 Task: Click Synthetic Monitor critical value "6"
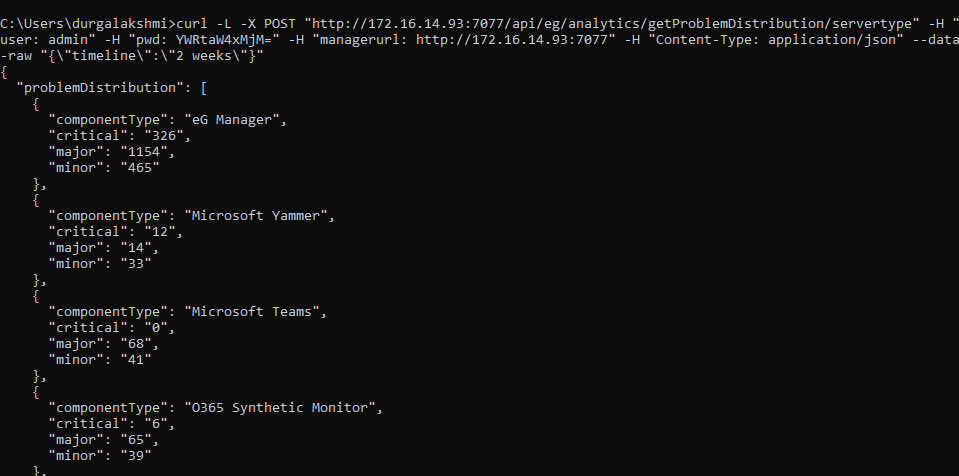[x=156, y=423]
